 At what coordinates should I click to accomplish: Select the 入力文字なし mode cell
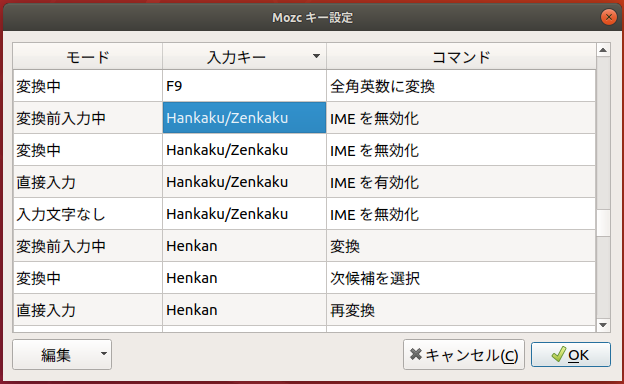pos(88,214)
